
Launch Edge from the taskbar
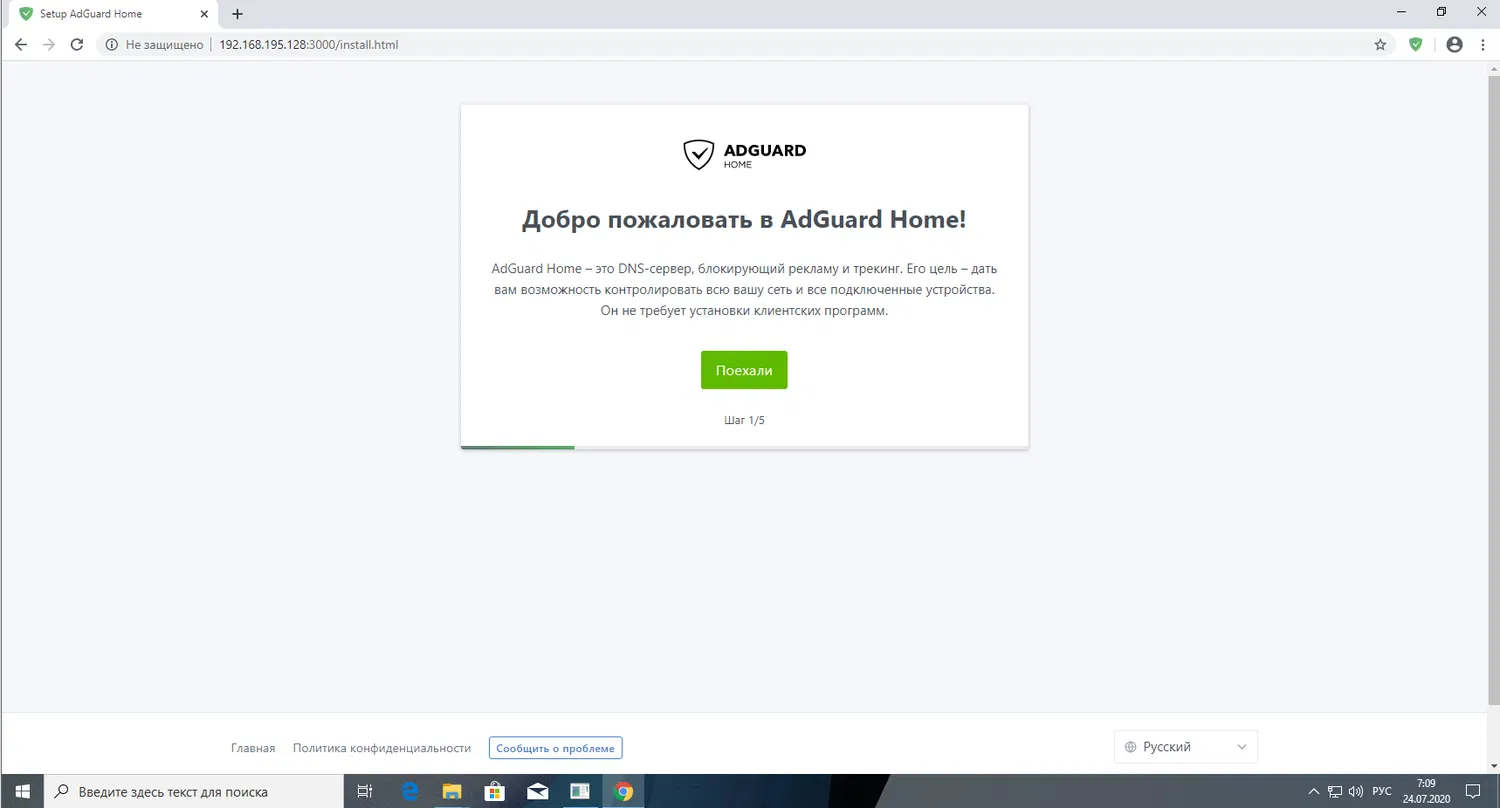click(x=409, y=791)
